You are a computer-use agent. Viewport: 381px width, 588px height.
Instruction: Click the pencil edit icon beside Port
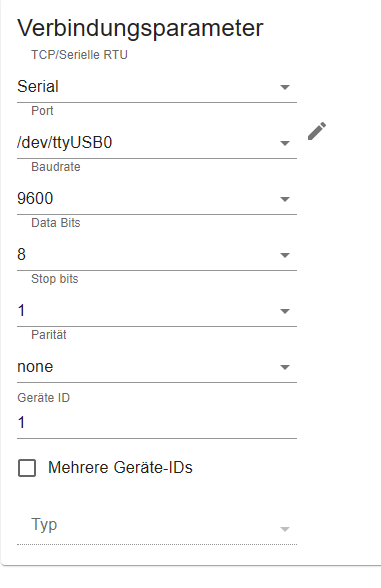317,131
